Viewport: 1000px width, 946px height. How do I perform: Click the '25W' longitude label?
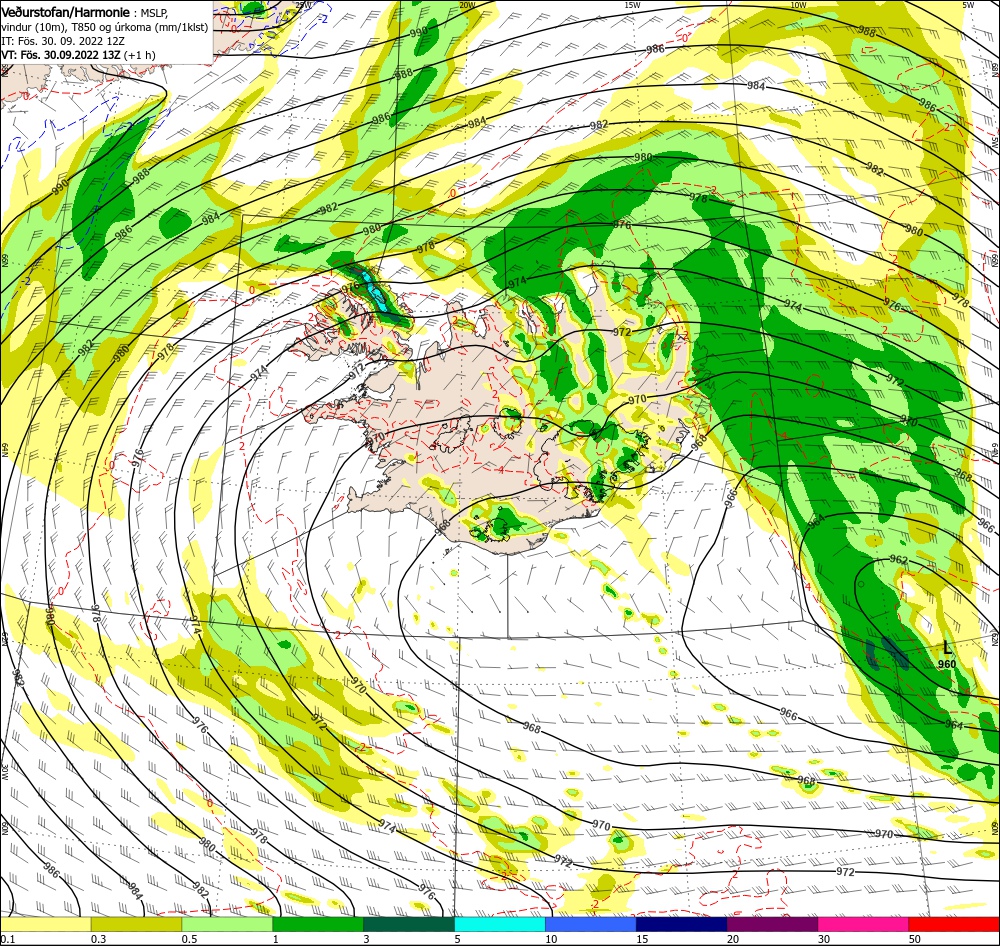304,5
